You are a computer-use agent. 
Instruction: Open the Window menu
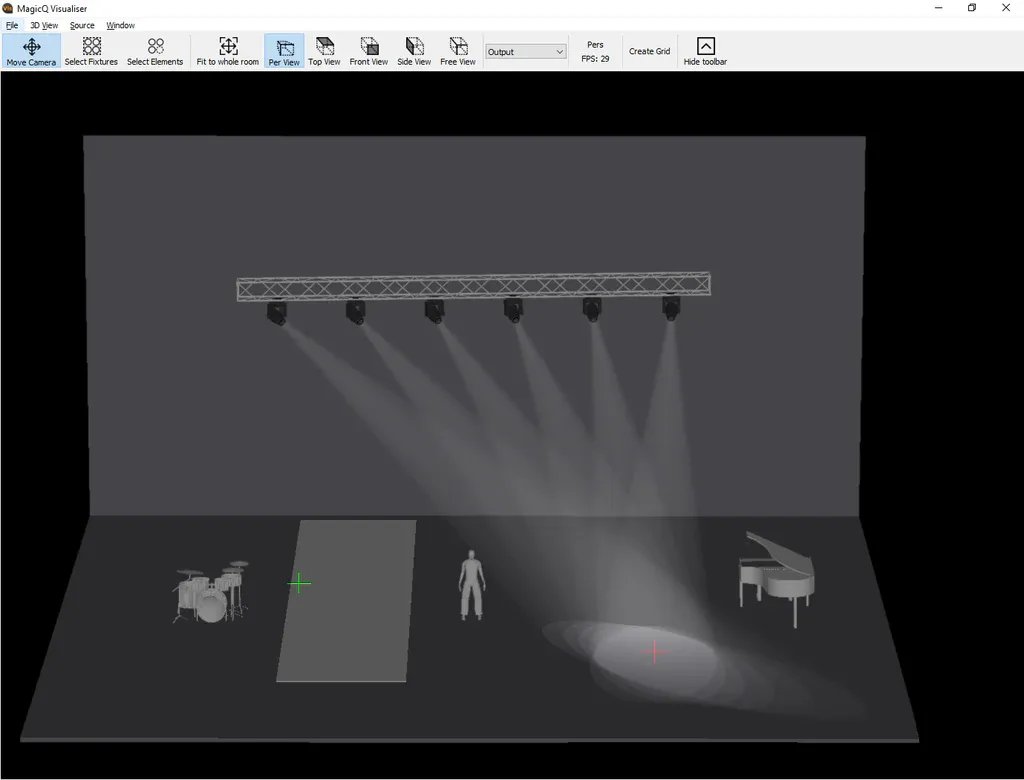coord(121,25)
